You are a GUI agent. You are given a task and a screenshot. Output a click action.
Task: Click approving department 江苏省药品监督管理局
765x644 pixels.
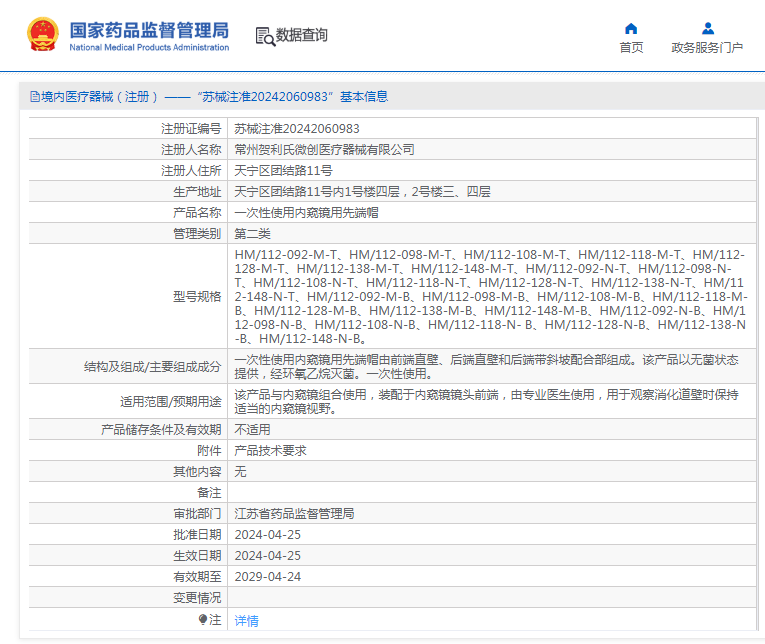pos(294,514)
